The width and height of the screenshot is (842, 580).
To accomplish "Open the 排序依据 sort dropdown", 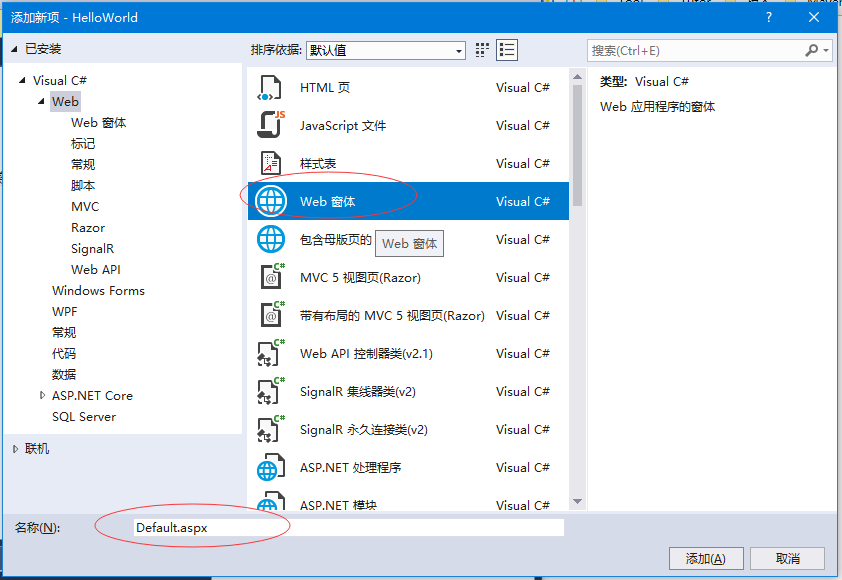I will pos(385,50).
